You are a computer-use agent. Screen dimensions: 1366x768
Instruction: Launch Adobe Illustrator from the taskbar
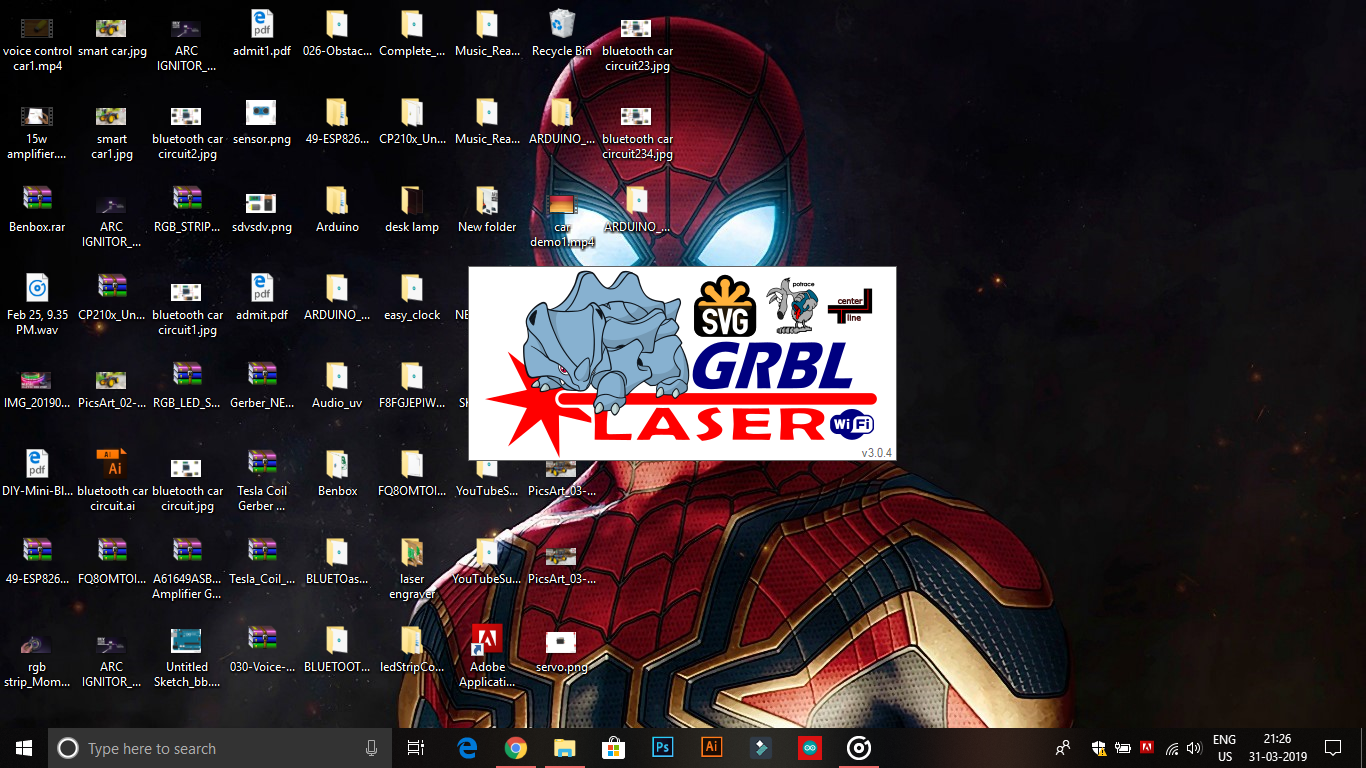pyautogui.click(x=711, y=747)
